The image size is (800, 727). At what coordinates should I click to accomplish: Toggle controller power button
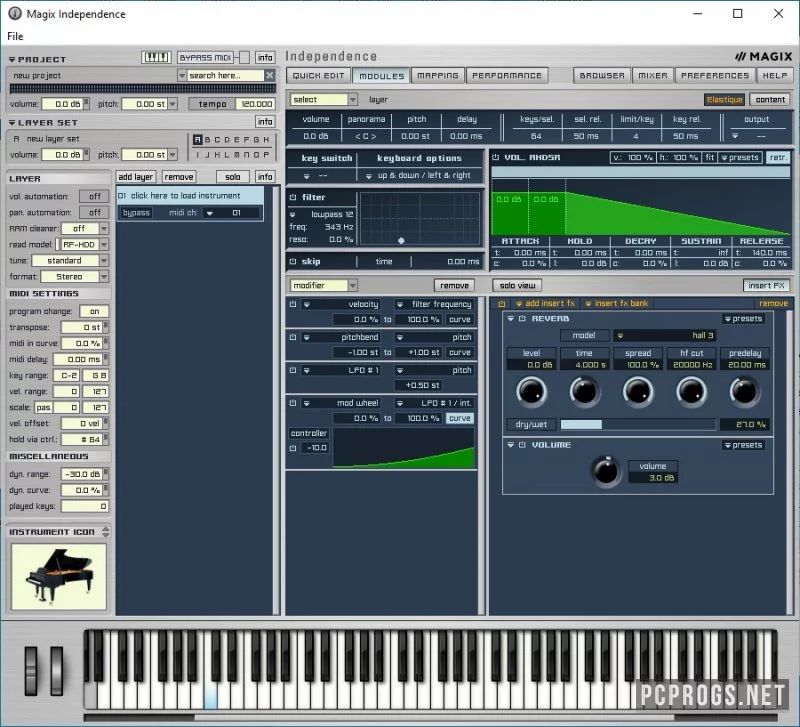[x=293, y=448]
